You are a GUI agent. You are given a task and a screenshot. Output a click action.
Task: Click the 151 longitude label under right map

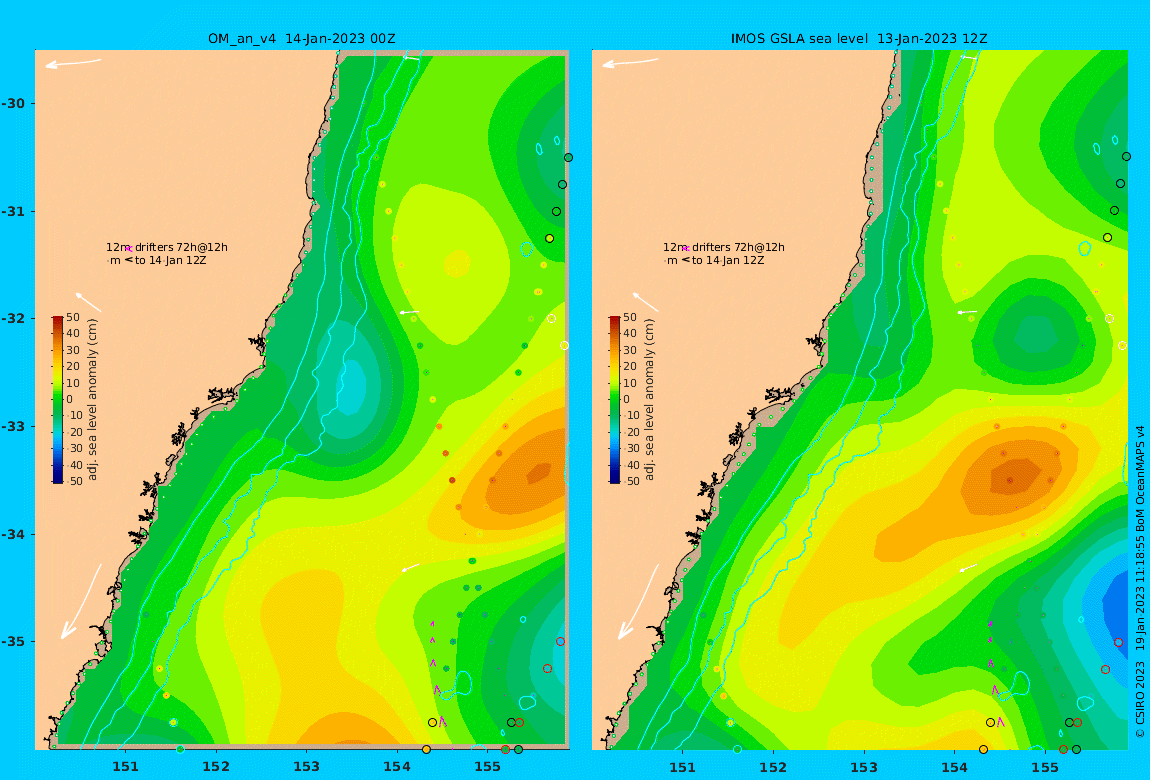pyautogui.click(x=683, y=767)
